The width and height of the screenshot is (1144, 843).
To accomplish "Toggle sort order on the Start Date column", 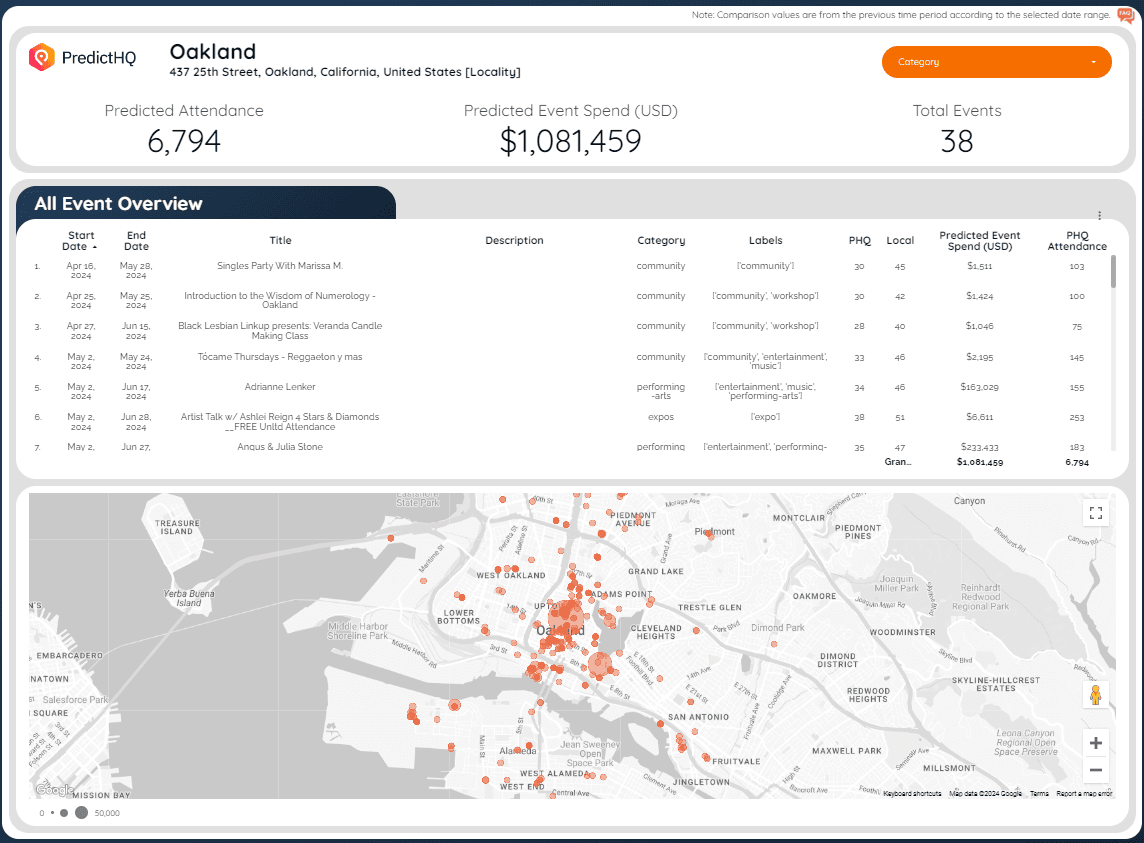I will (80, 240).
